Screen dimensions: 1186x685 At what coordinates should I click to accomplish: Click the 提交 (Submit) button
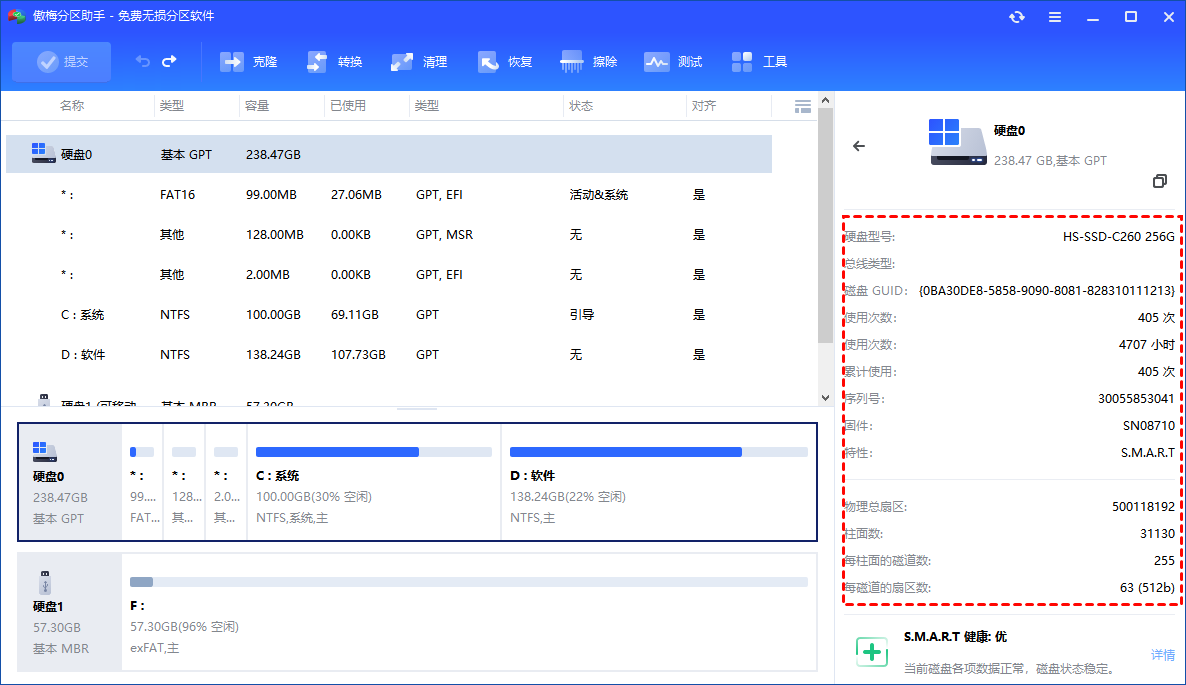point(62,62)
